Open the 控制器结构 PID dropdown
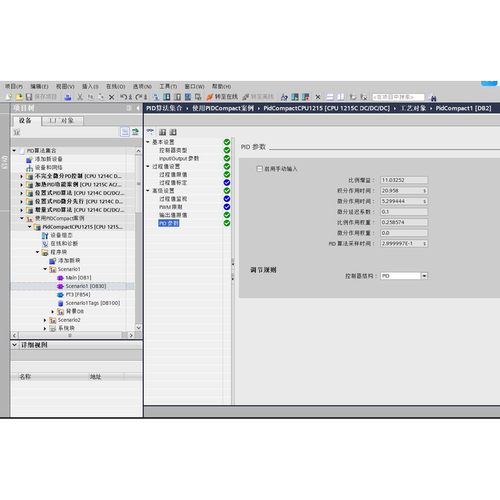The width and height of the screenshot is (500, 500). pos(424,276)
